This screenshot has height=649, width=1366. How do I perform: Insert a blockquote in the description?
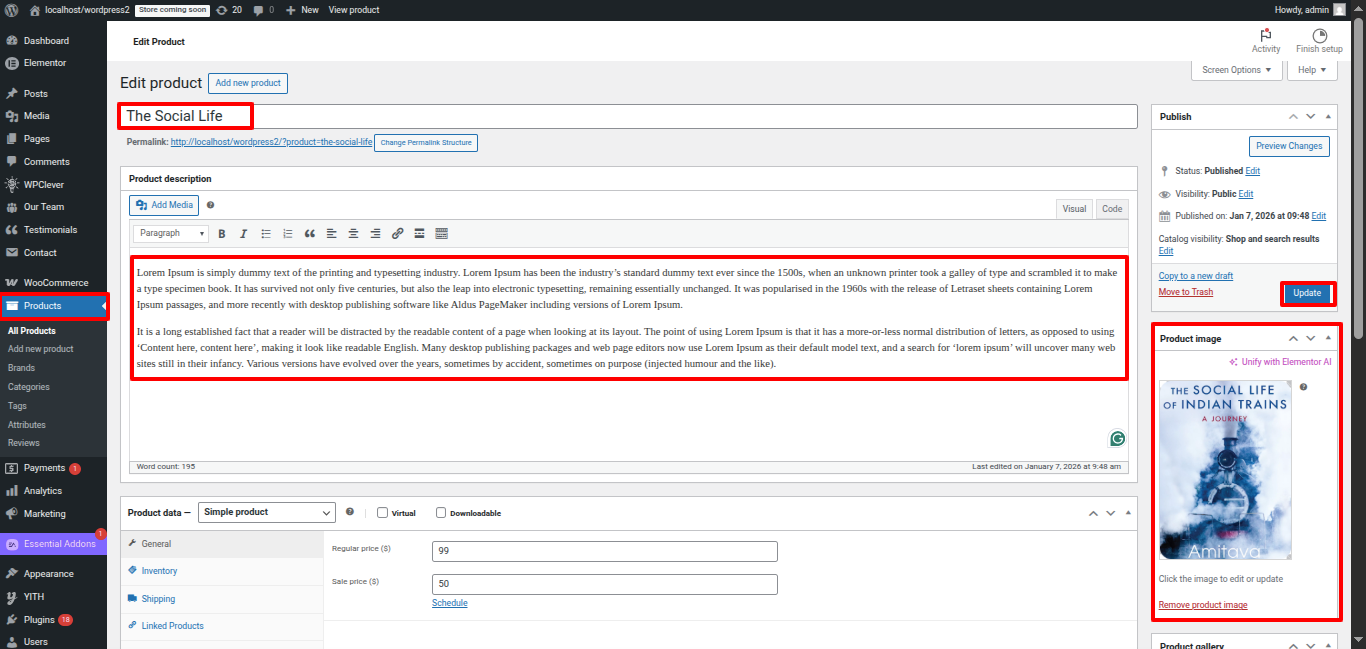[x=309, y=234]
